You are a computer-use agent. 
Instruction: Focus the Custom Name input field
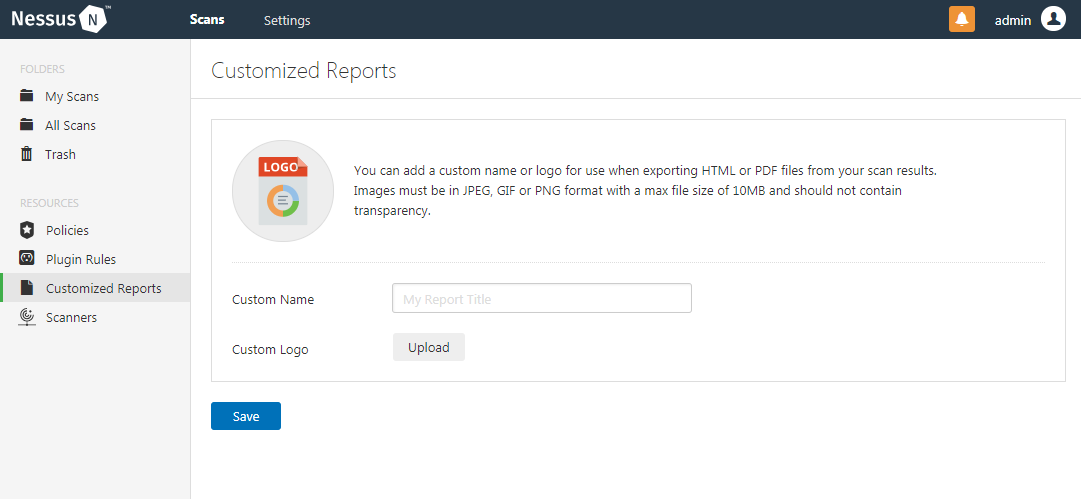pos(542,298)
